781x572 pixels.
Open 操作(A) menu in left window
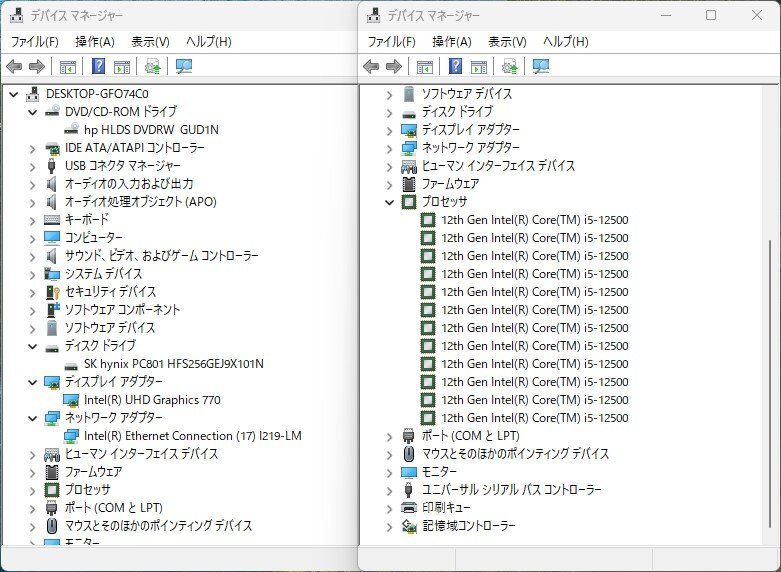tap(95, 41)
